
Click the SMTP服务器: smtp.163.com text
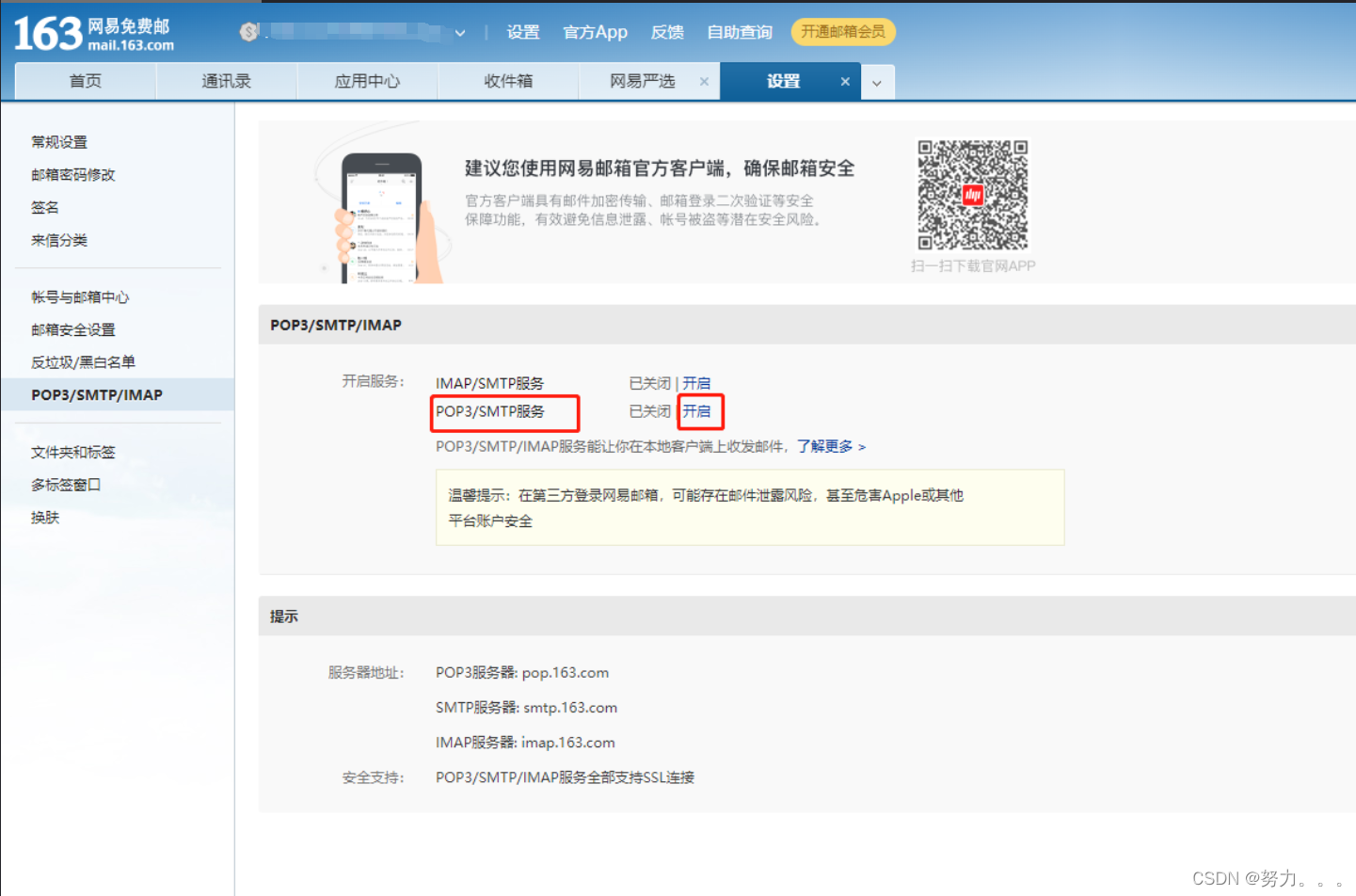[x=526, y=708]
